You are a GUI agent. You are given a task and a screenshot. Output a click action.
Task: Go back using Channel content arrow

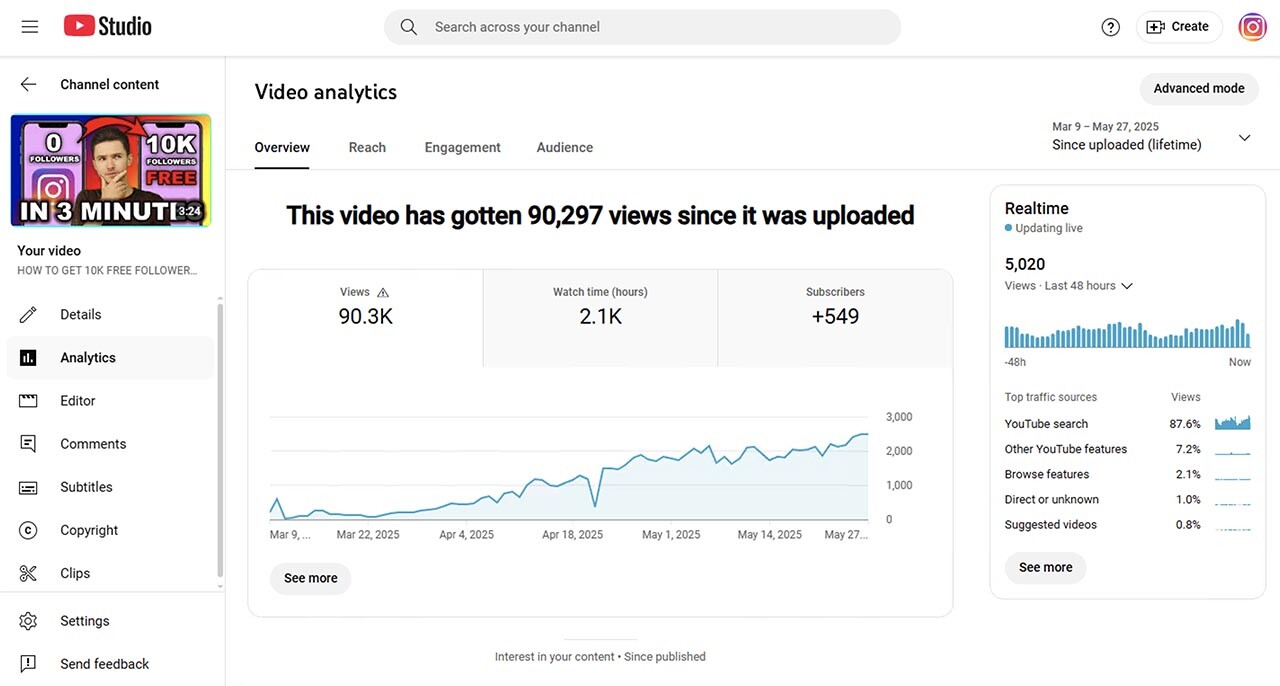coord(28,85)
